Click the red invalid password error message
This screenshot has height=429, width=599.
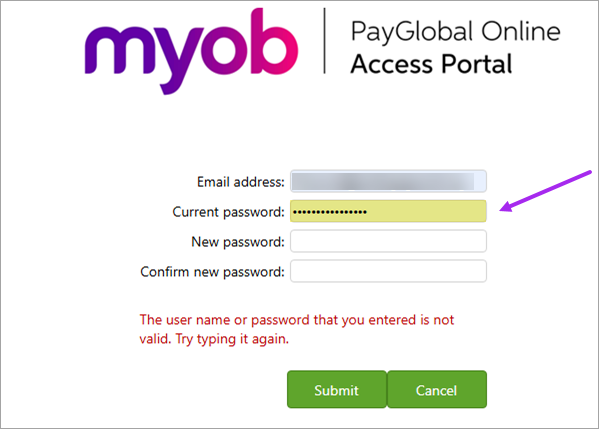click(297, 329)
